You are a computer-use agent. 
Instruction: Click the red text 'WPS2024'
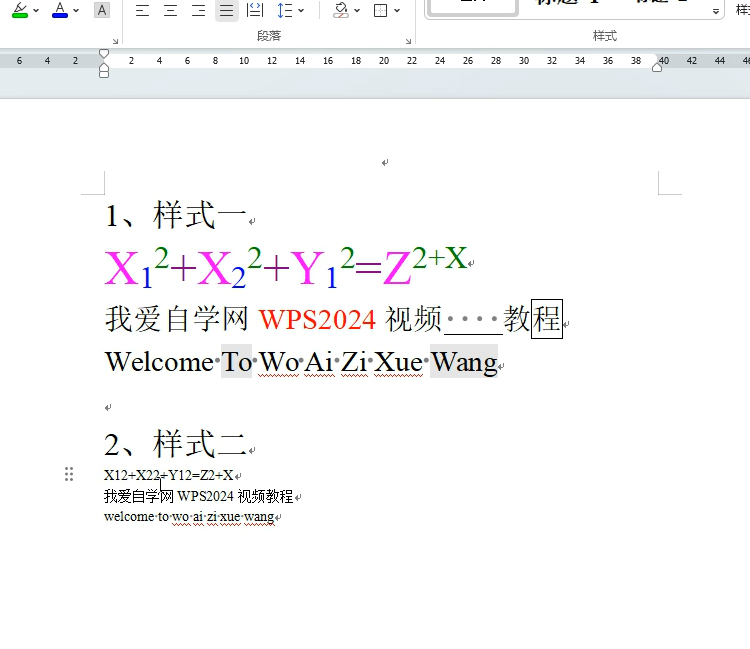point(317,319)
